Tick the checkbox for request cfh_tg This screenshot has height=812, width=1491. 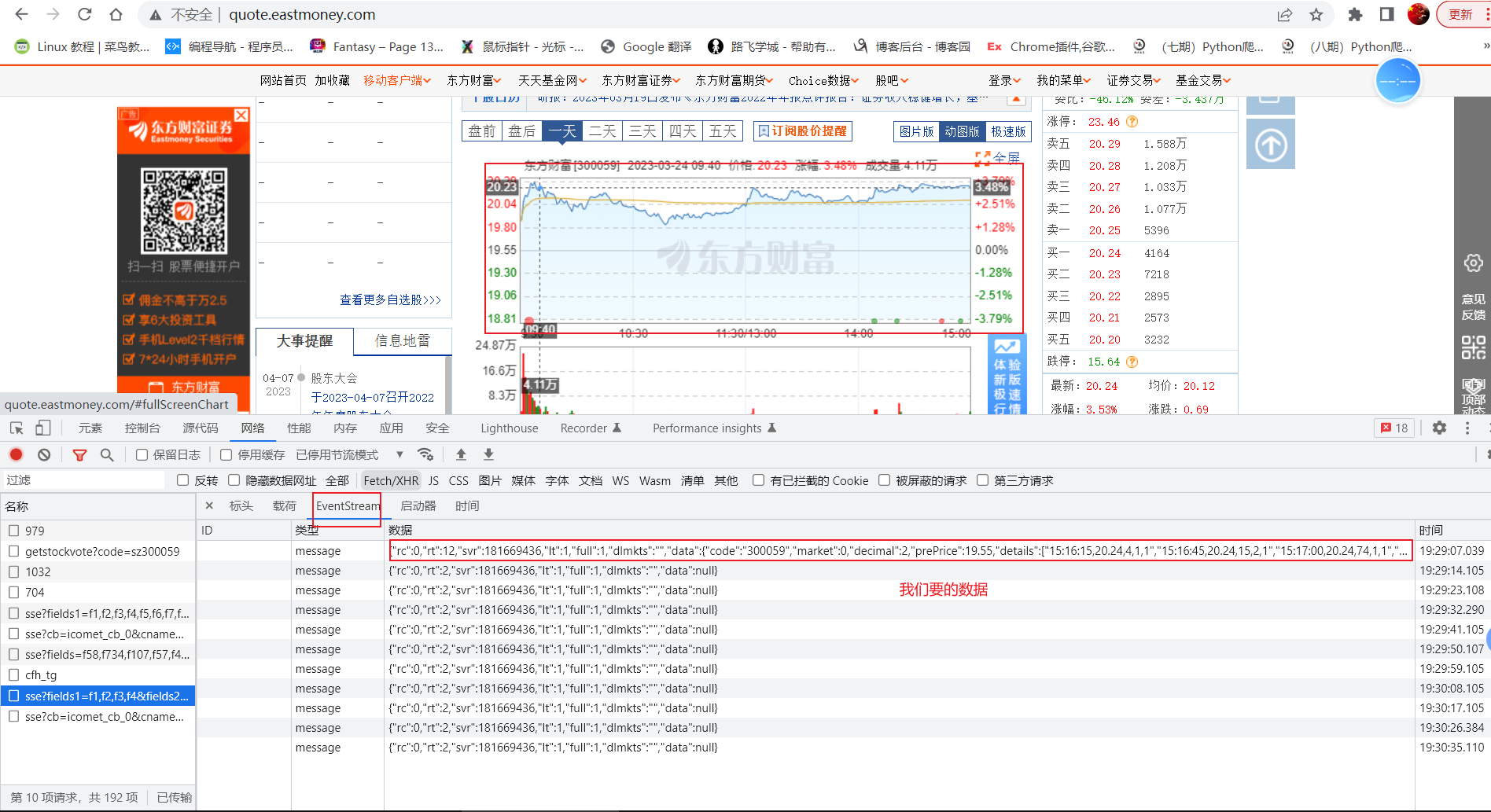(x=13, y=674)
